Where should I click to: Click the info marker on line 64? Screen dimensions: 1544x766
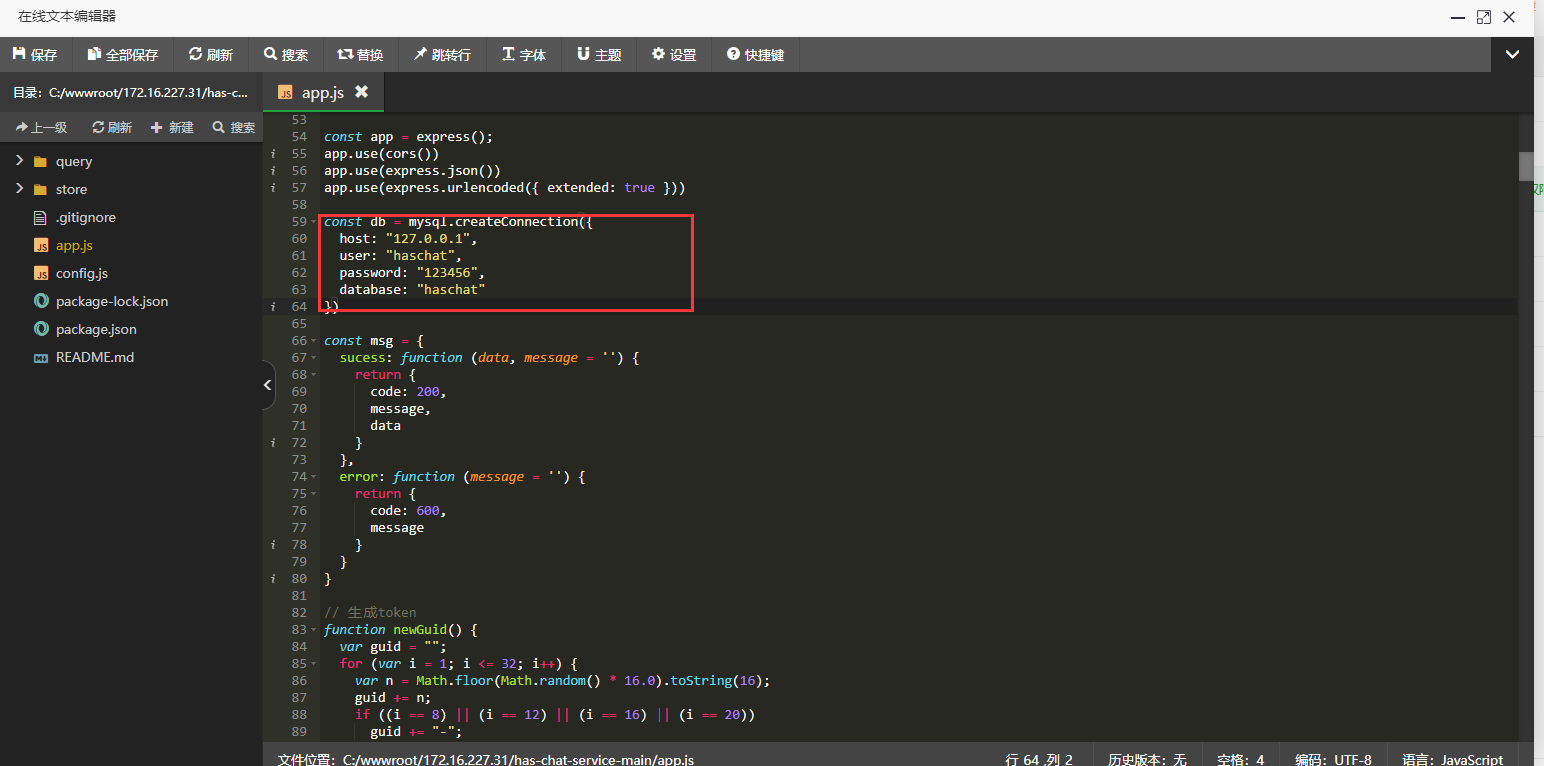273,307
